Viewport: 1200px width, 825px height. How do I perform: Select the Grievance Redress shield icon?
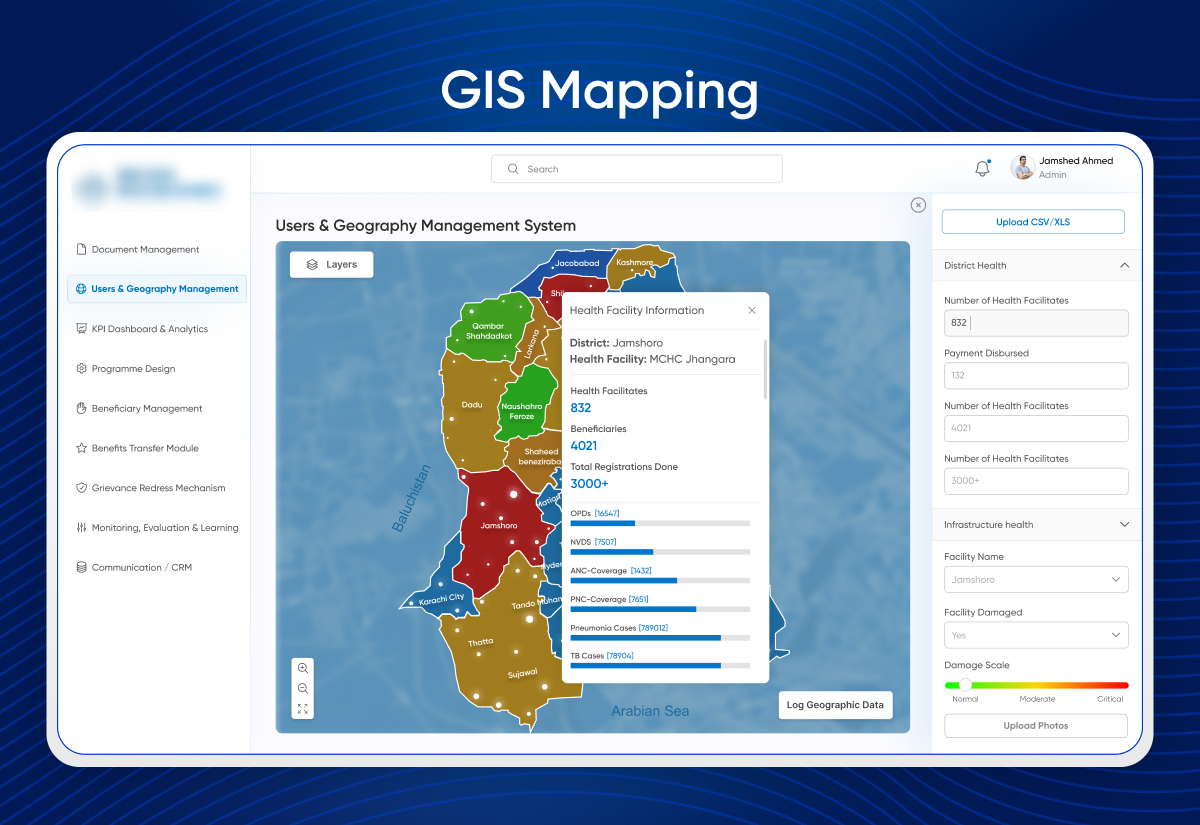[x=81, y=487]
